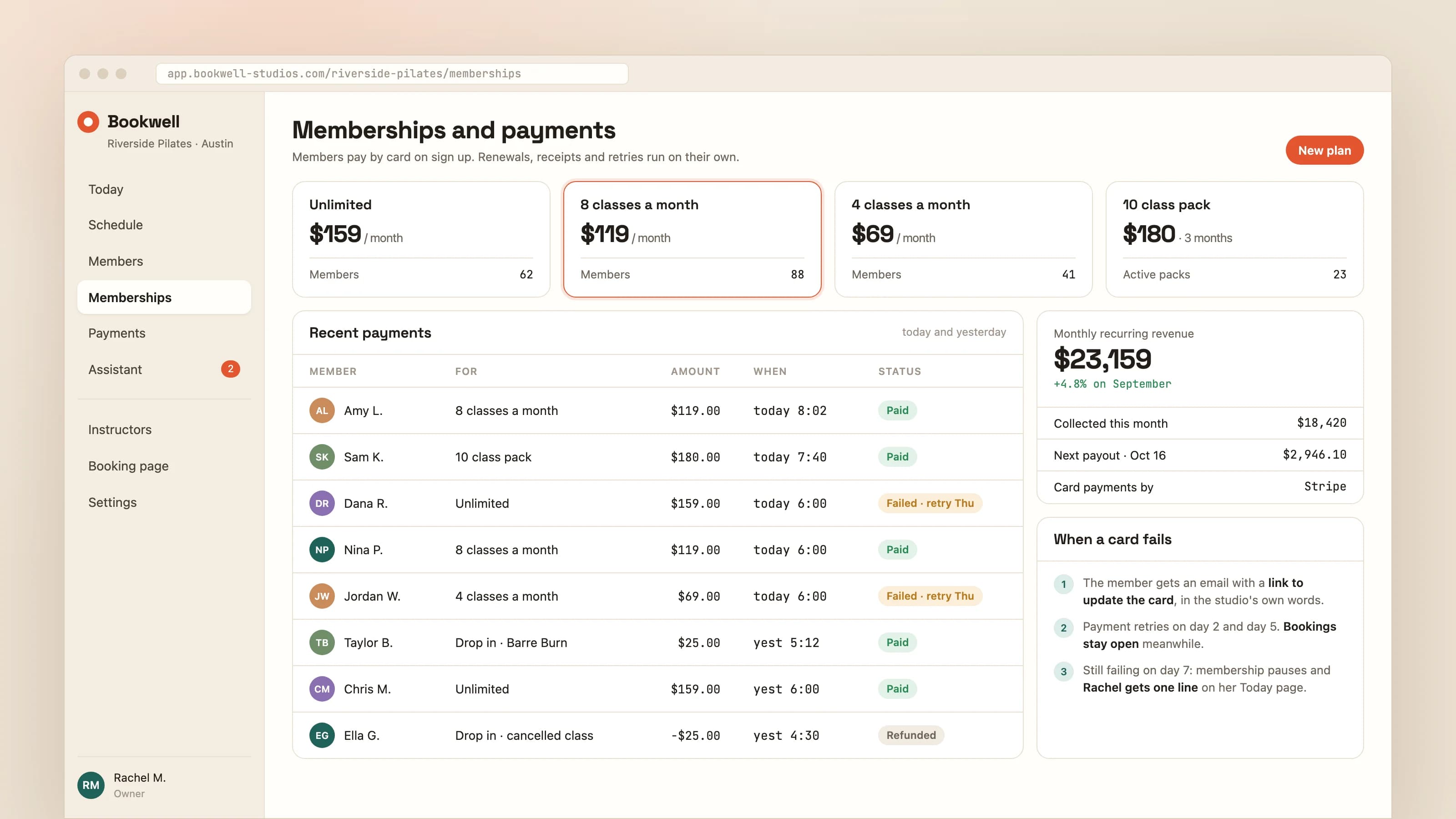
Task: Click Ella G.'s Refunded status badge
Action: (910, 735)
